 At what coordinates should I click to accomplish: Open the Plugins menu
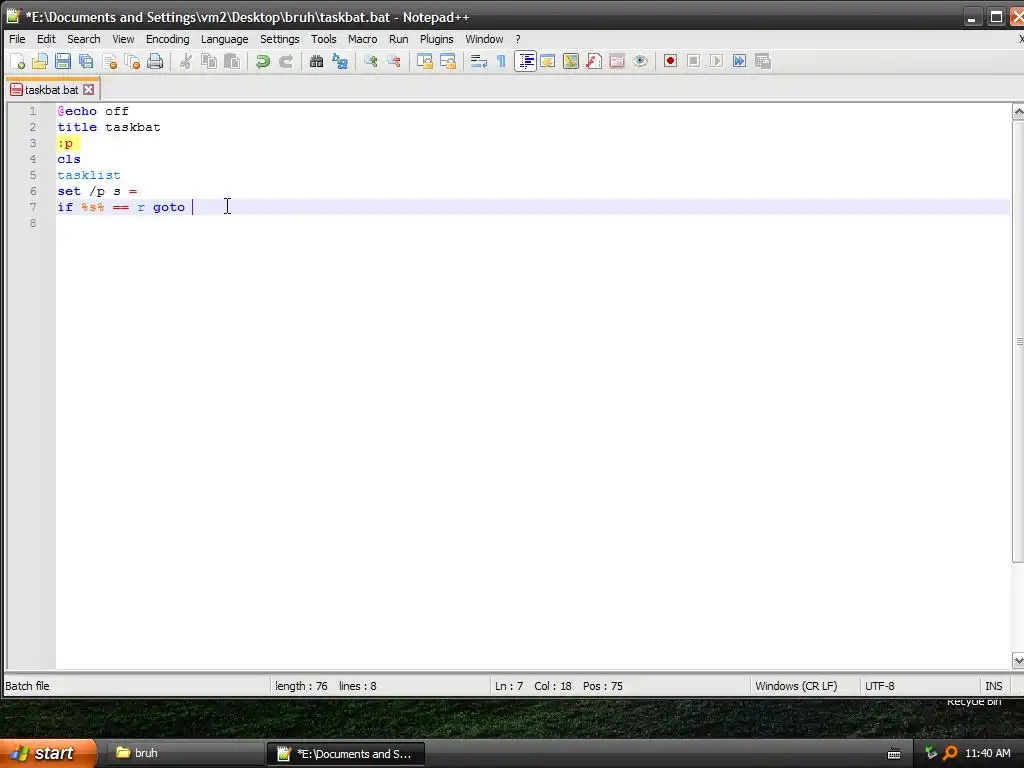pyautogui.click(x=436, y=39)
